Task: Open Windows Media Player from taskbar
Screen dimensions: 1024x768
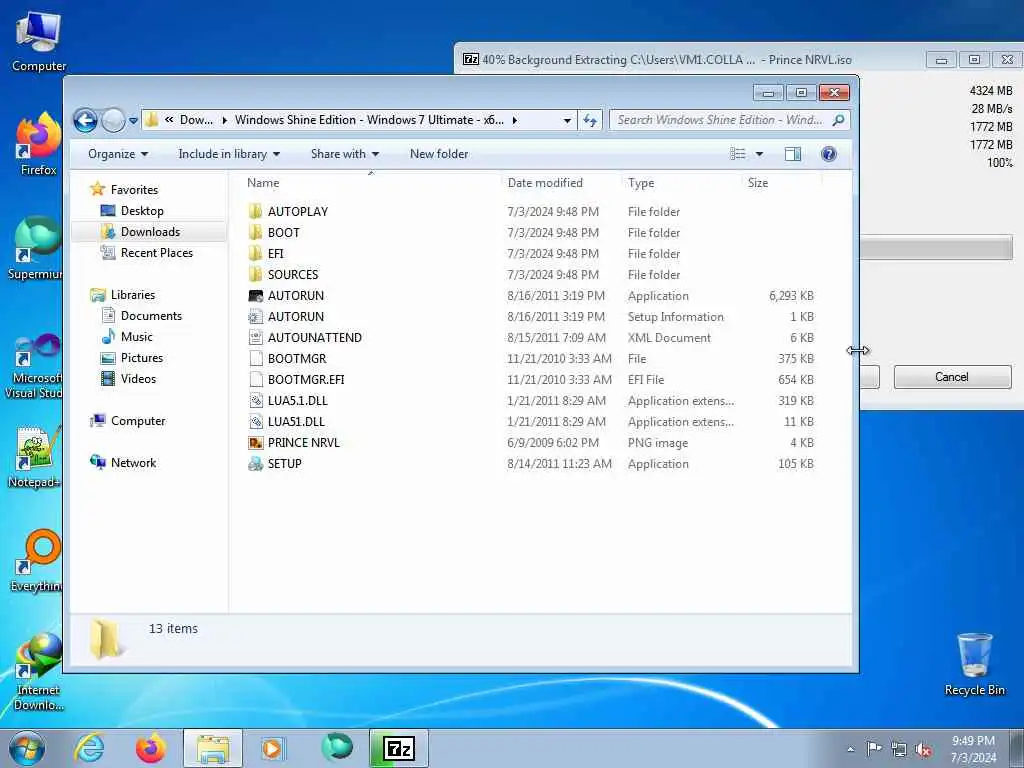Action: click(272, 748)
